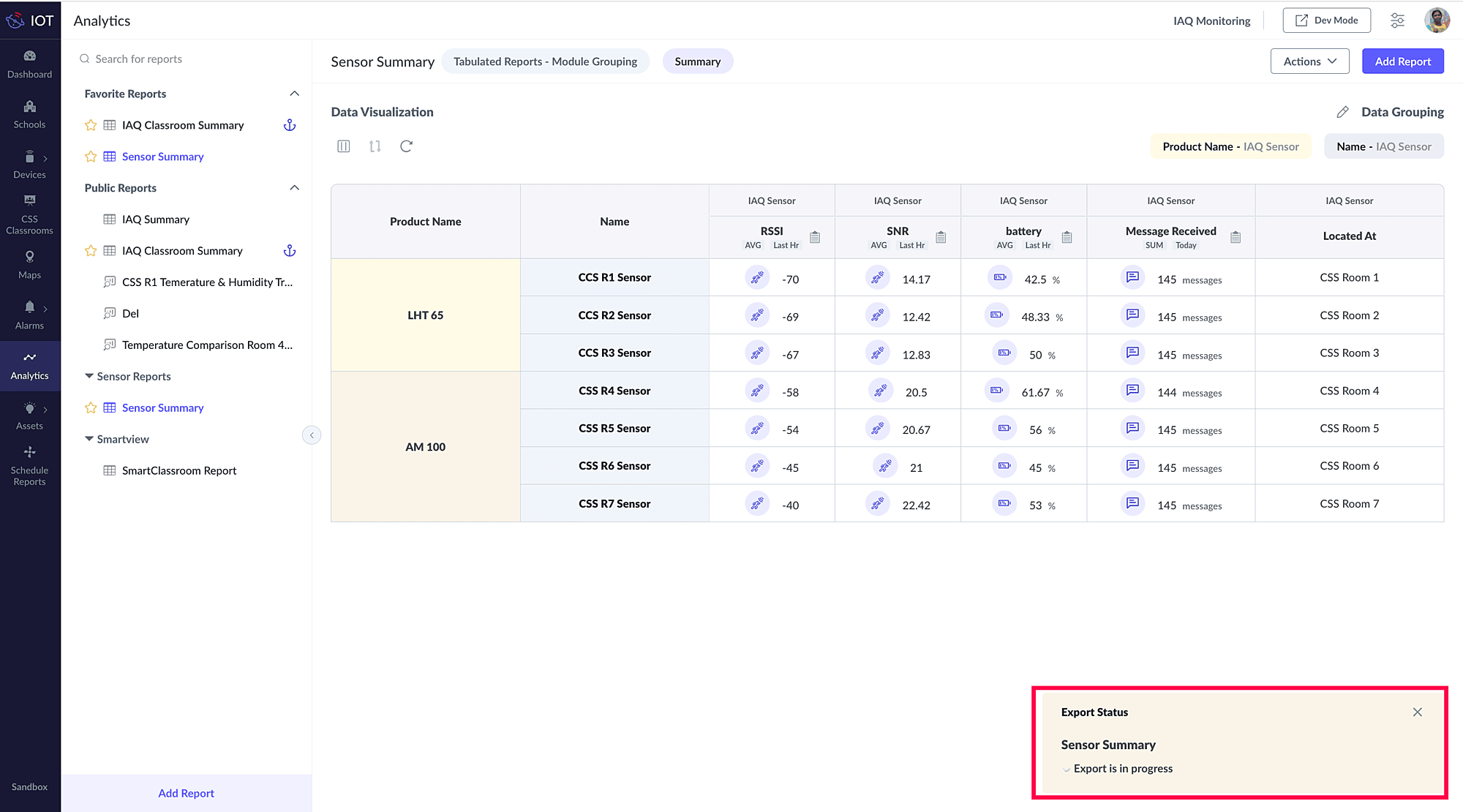Open Alarms in the left sidebar

tap(29, 315)
